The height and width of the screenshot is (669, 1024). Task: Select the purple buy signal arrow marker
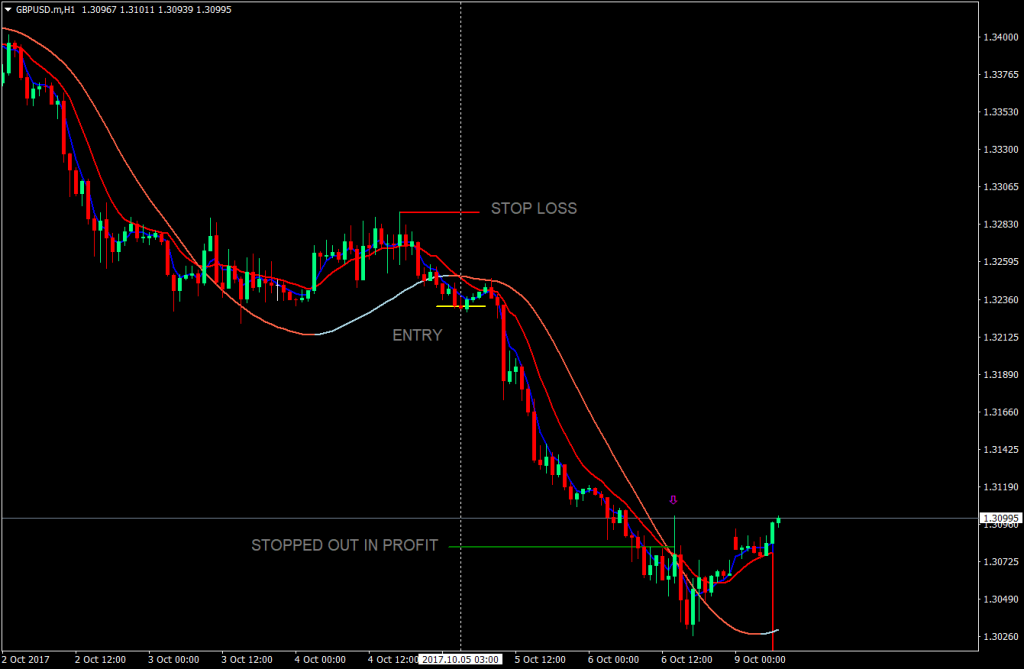click(x=673, y=498)
